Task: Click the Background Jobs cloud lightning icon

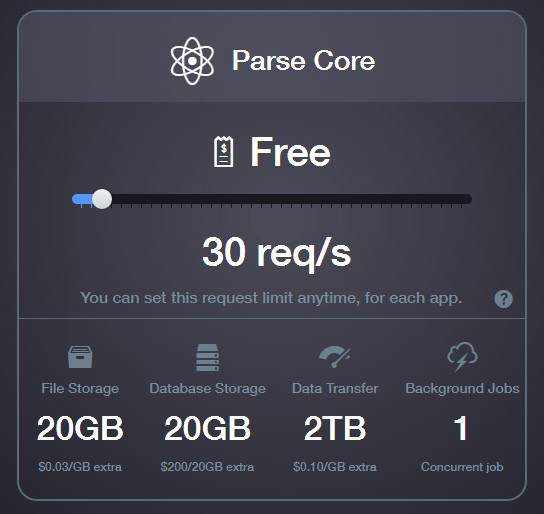Action: [x=462, y=357]
